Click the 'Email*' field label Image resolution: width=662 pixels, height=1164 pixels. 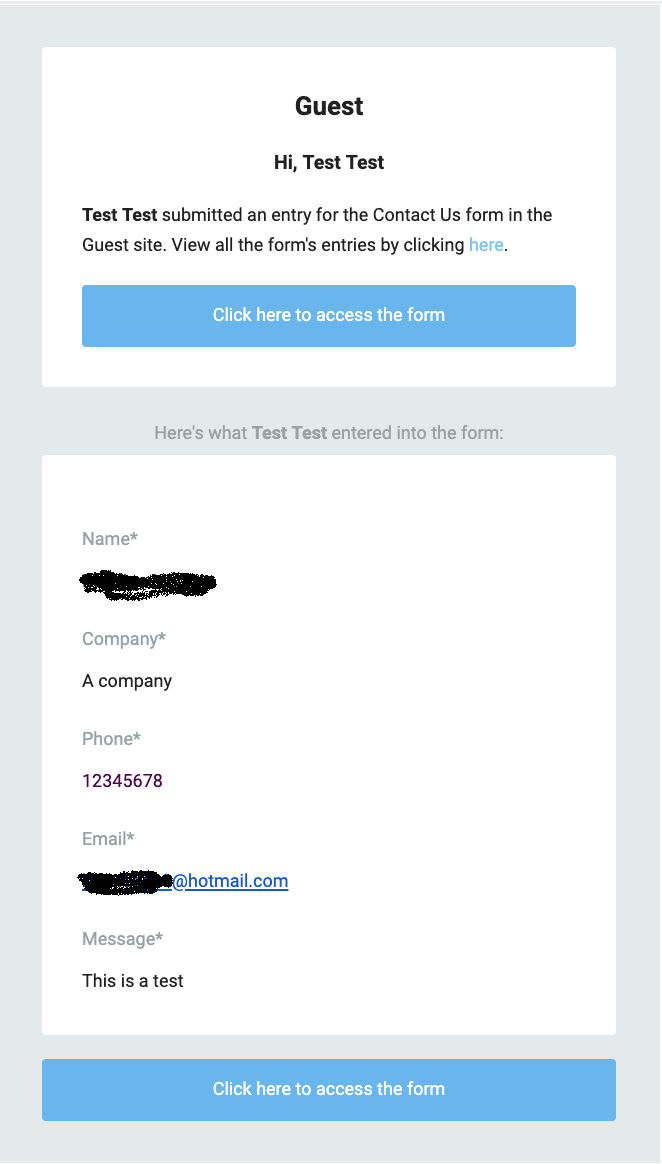pyautogui.click(x=108, y=839)
